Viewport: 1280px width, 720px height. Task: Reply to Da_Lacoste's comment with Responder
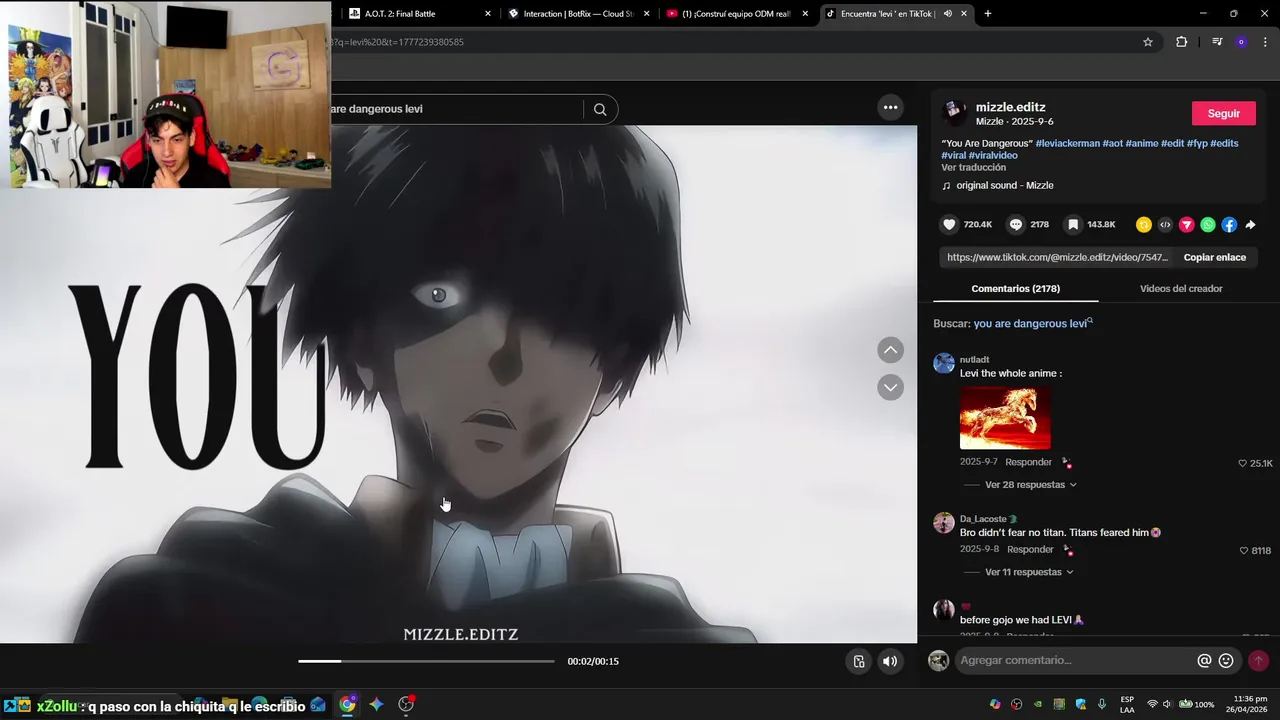tap(1030, 550)
